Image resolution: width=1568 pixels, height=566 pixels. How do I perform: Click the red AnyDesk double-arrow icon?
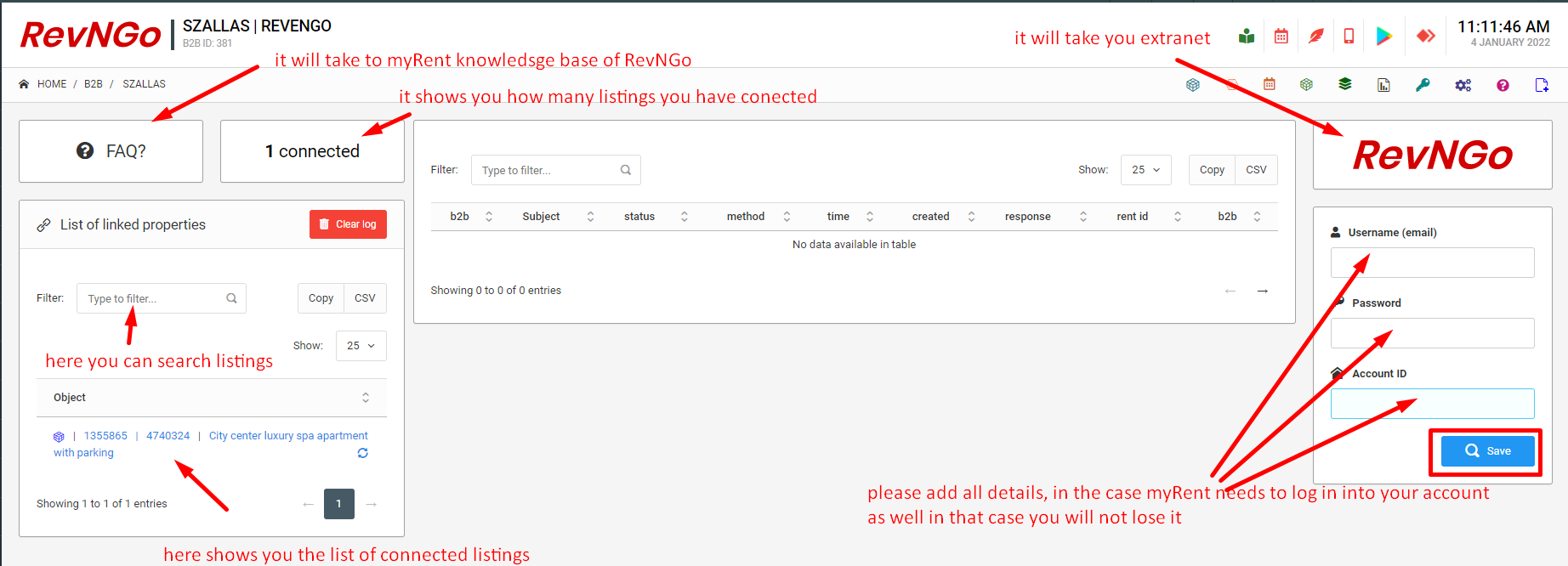[1426, 36]
